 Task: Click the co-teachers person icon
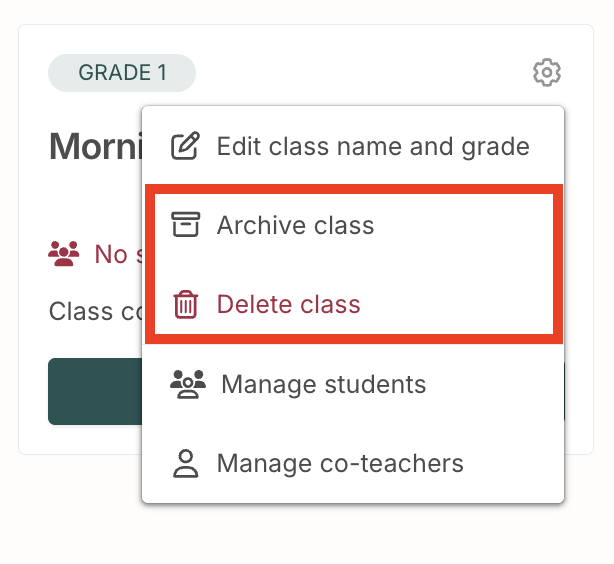186,463
